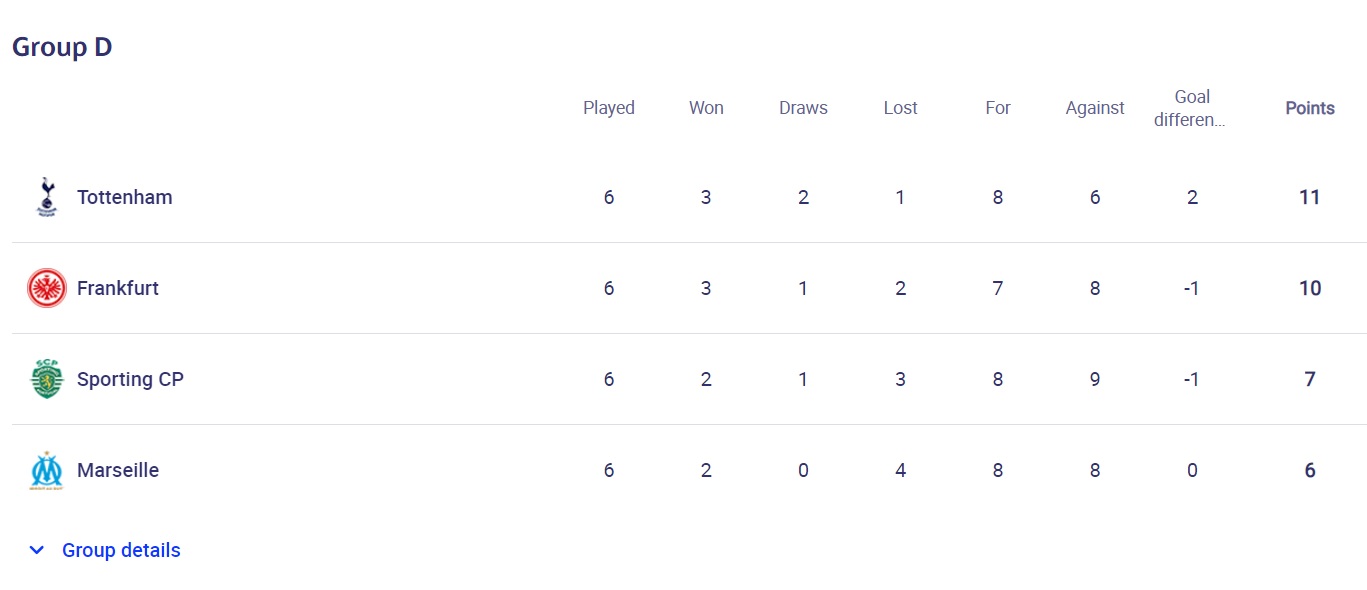Open the Group details link
This screenshot has height=590, width=1367.
pyautogui.click(x=121, y=550)
